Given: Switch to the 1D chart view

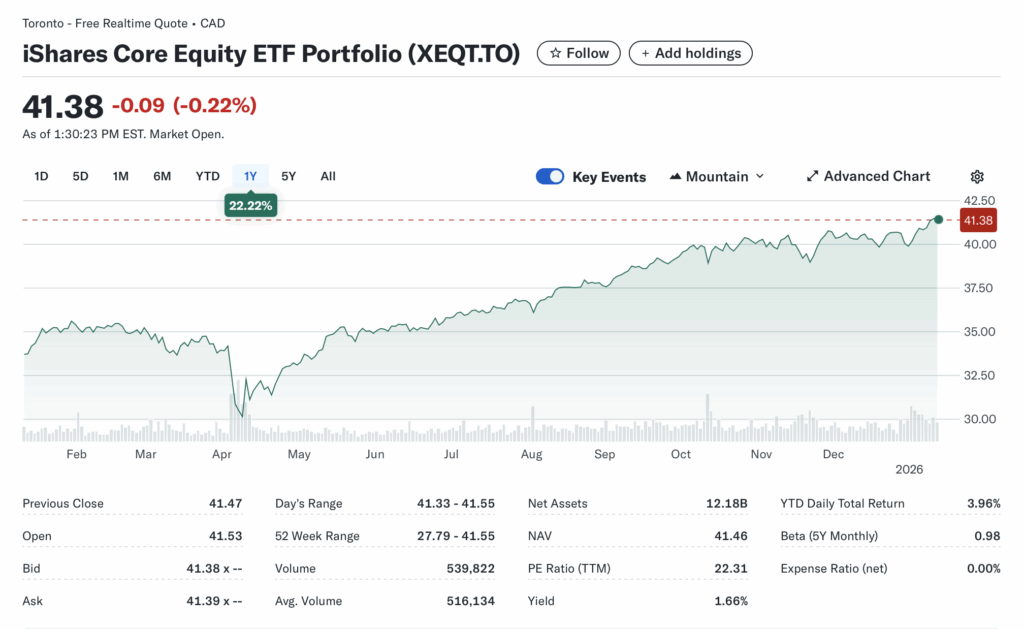Looking at the screenshot, I should coord(41,176).
